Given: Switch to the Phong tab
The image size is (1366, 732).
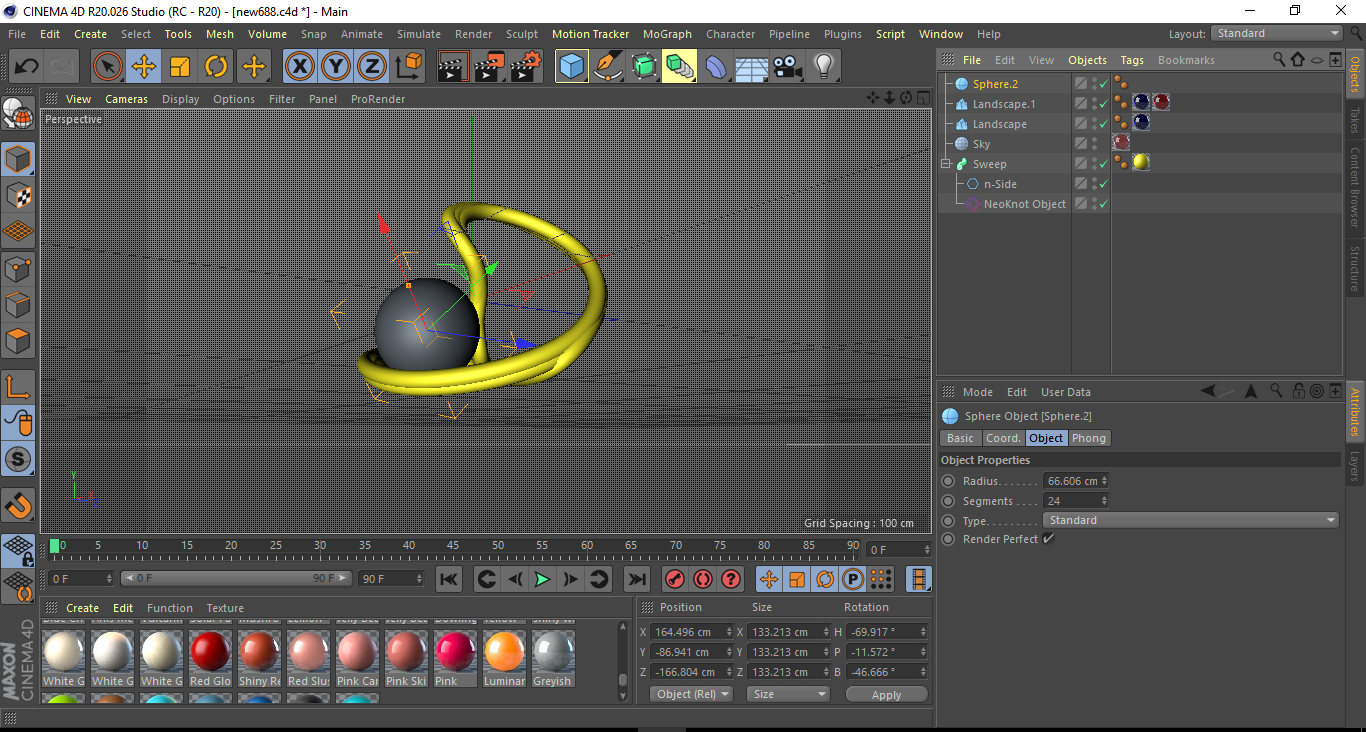Looking at the screenshot, I should click(x=1089, y=438).
